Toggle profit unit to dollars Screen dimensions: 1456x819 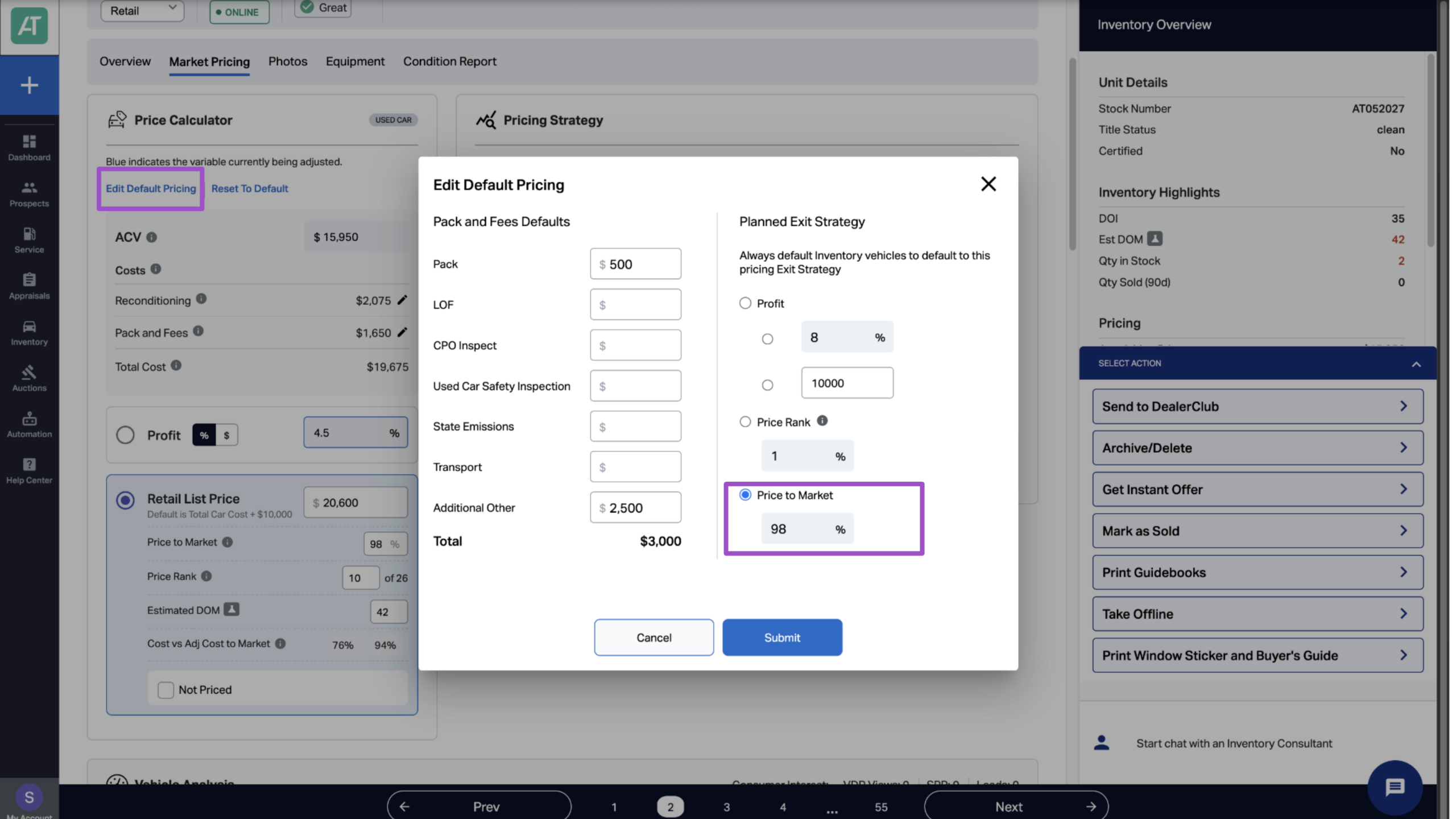tap(226, 435)
